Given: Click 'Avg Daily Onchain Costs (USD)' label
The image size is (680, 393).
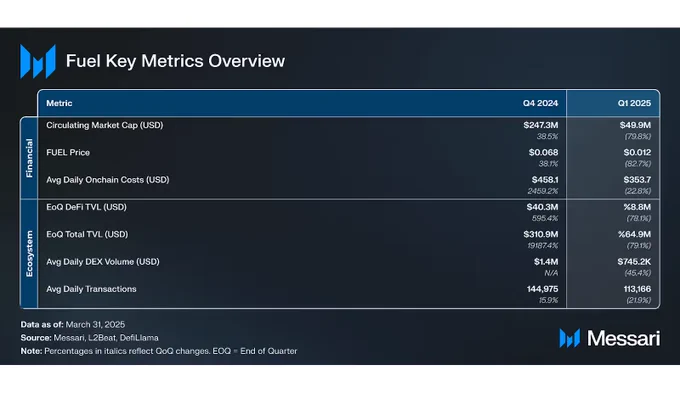Looking at the screenshot, I should [108, 180].
